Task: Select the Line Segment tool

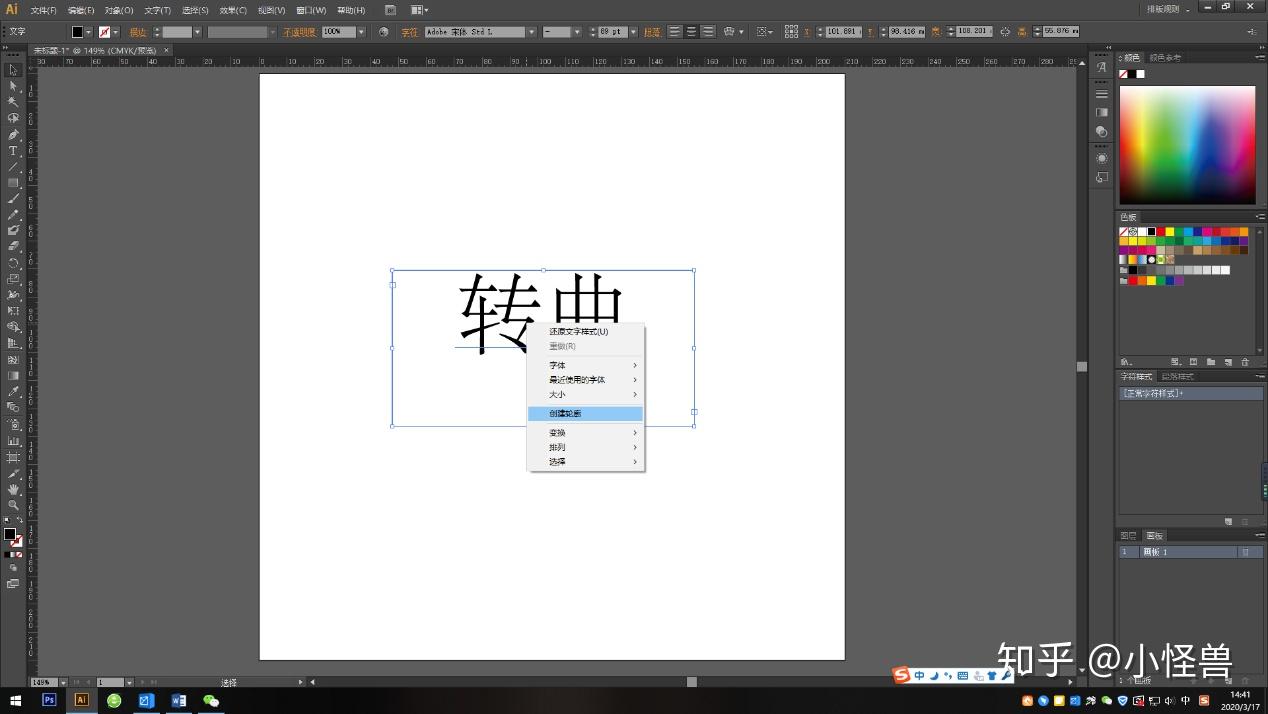Action: 13,167
